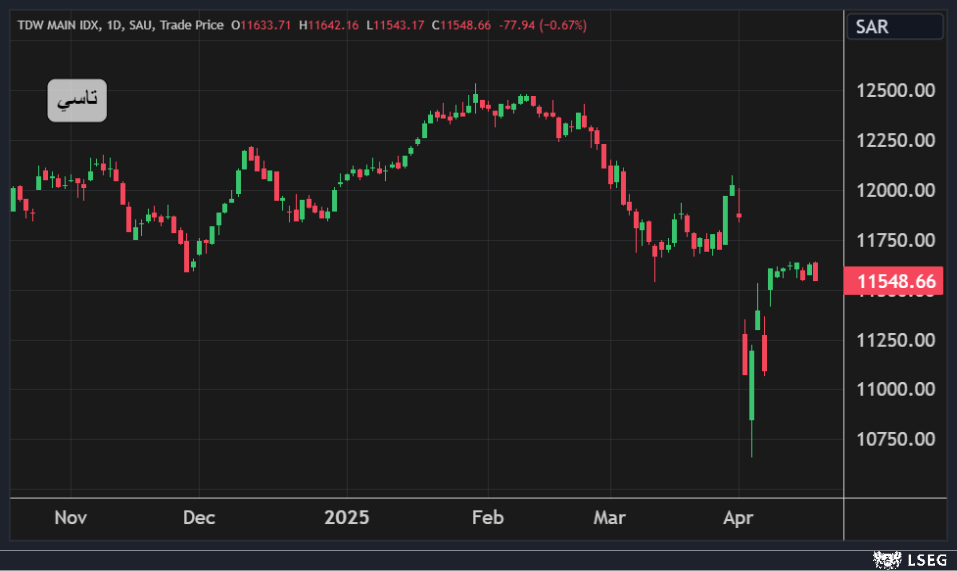Select the Mar marker on time axis

click(x=609, y=518)
